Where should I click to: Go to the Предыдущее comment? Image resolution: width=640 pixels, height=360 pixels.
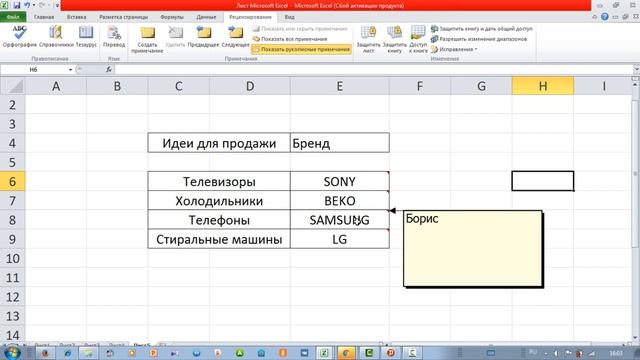tap(203, 36)
